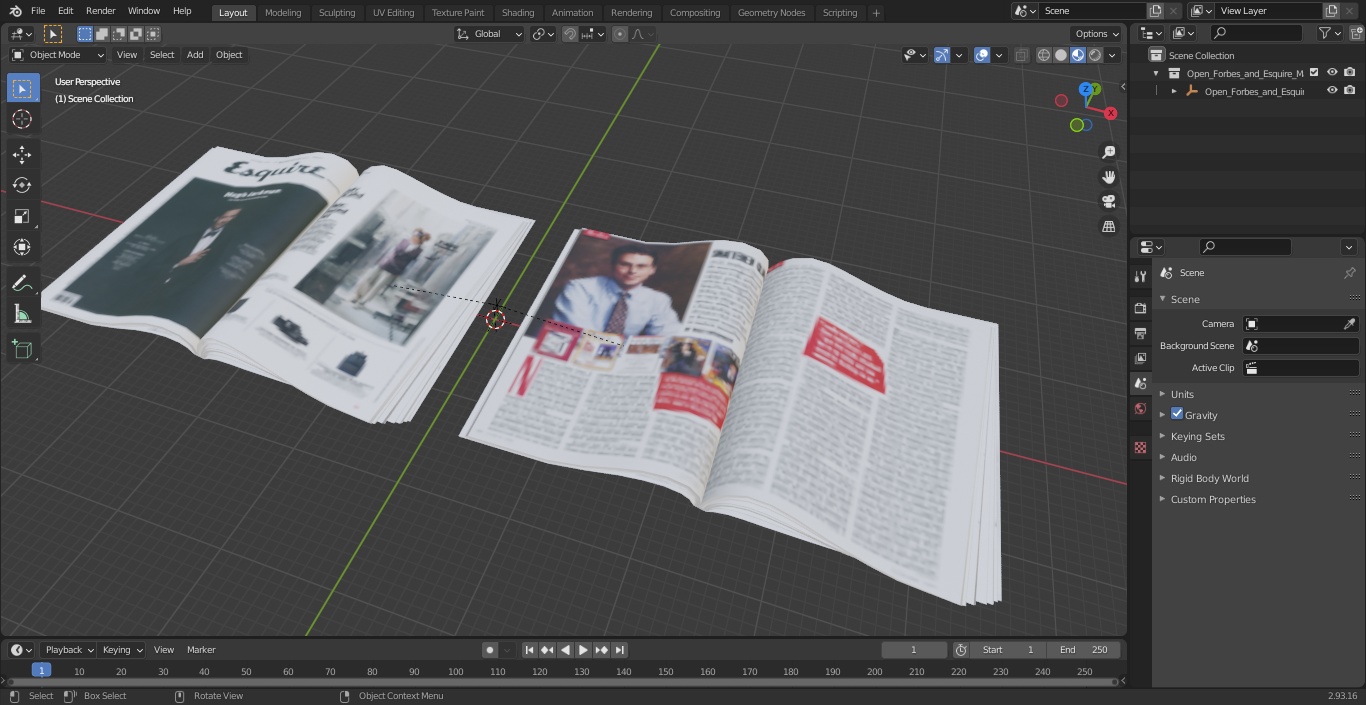Click the End frame field

[x=1083, y=650]
